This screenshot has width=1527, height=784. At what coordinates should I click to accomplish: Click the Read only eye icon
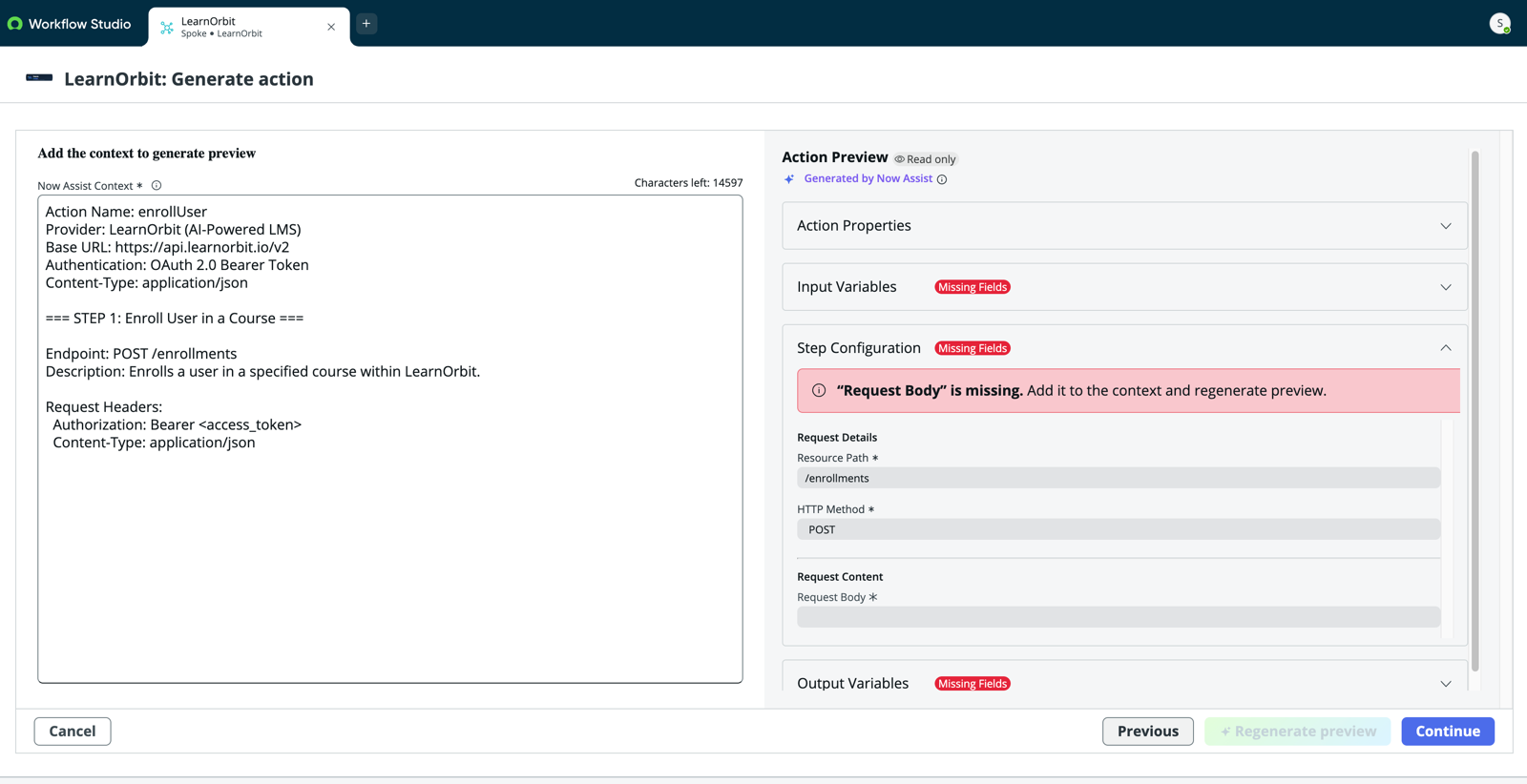899,159
